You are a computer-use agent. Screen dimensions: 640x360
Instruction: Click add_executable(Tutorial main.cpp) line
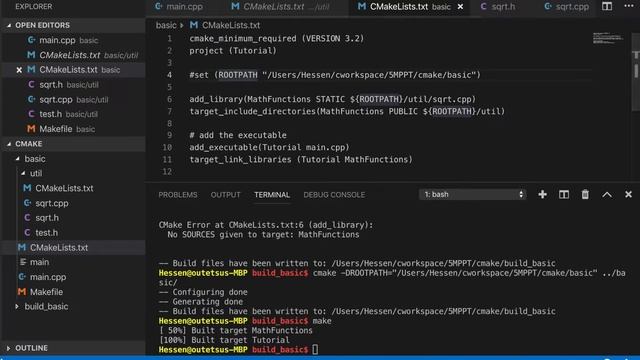(269, 147)
